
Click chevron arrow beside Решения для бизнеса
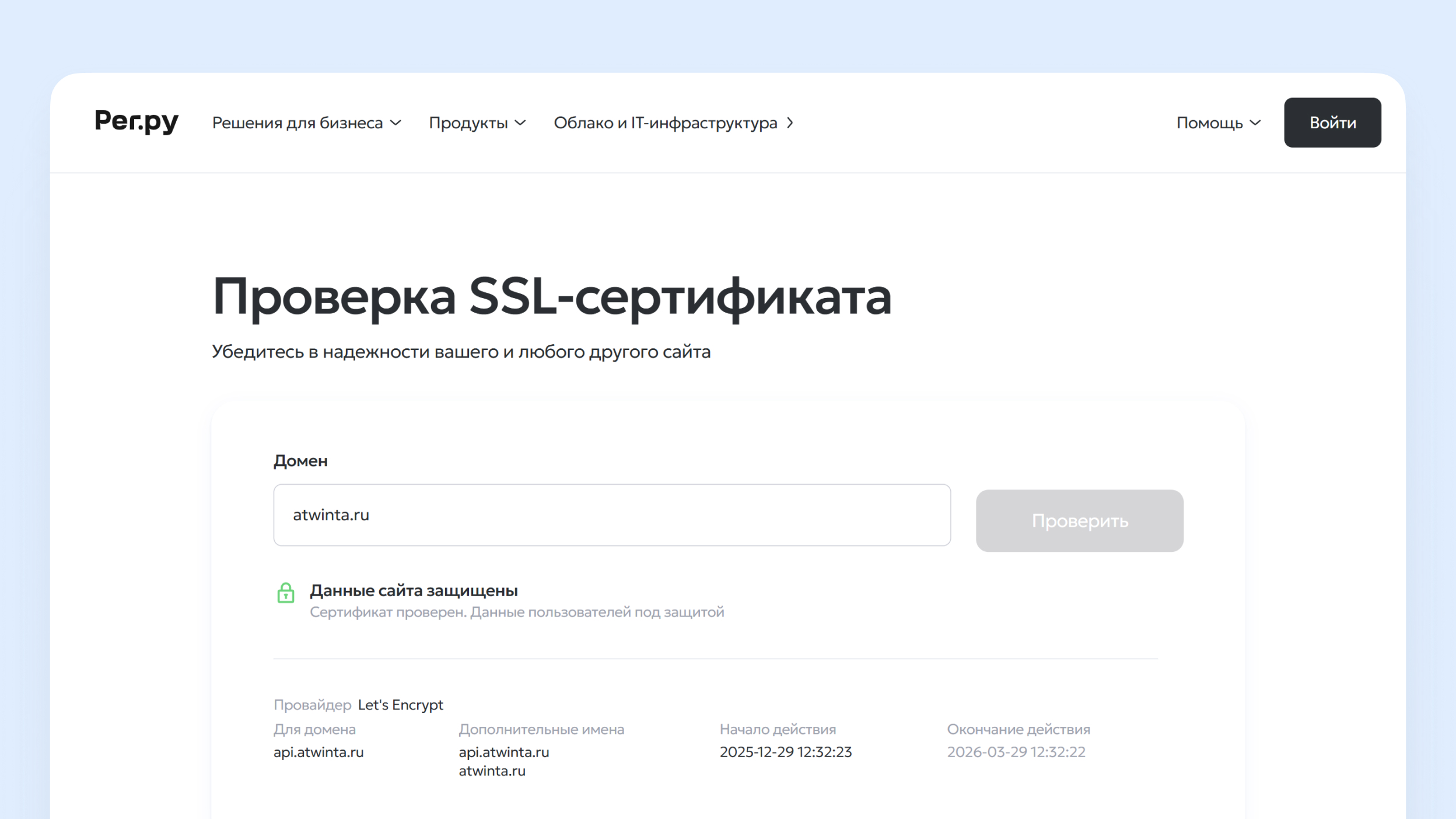point(395,123)
